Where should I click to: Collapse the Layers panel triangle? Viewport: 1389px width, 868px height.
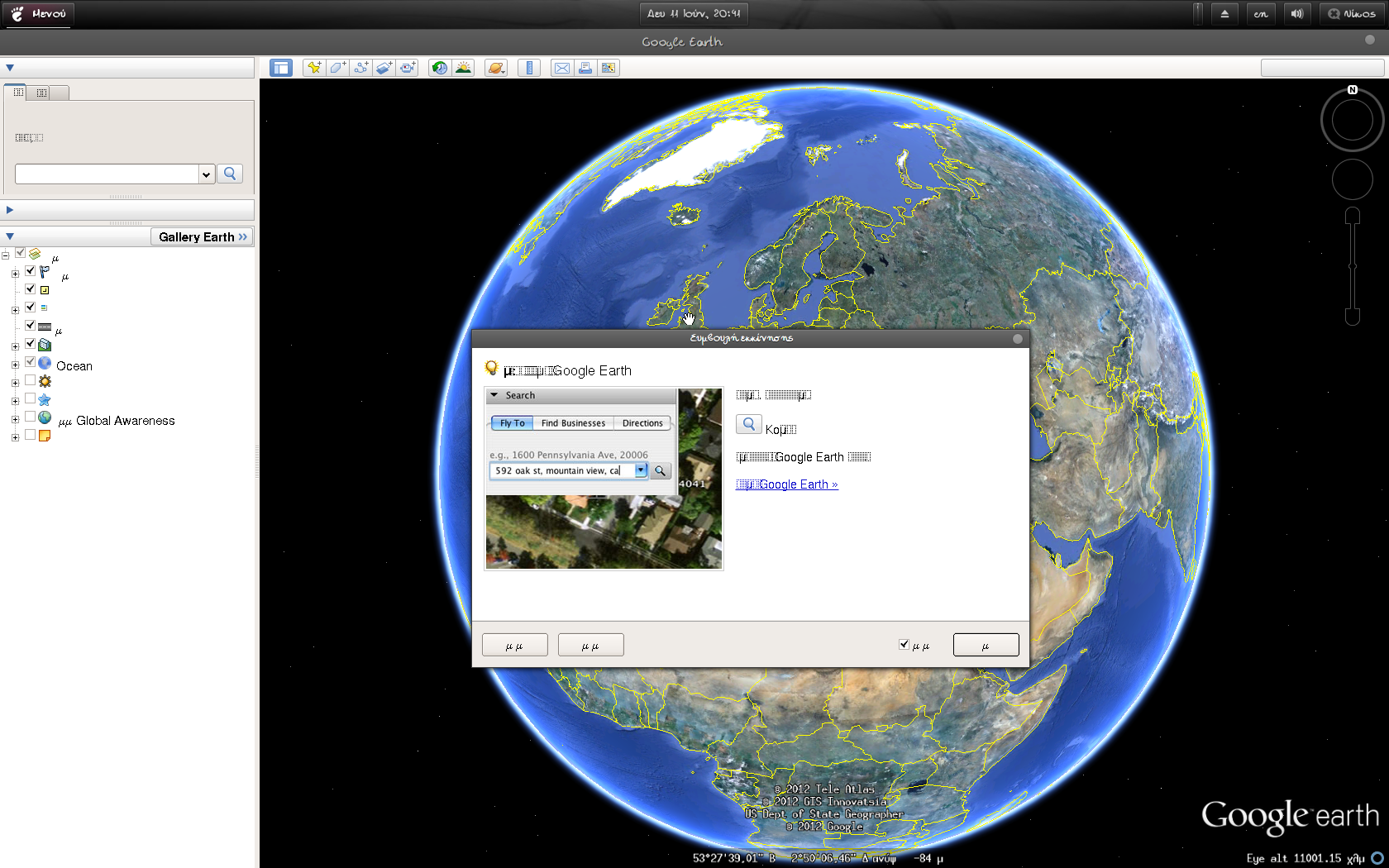pyautogui.click(x=10, y=236)
